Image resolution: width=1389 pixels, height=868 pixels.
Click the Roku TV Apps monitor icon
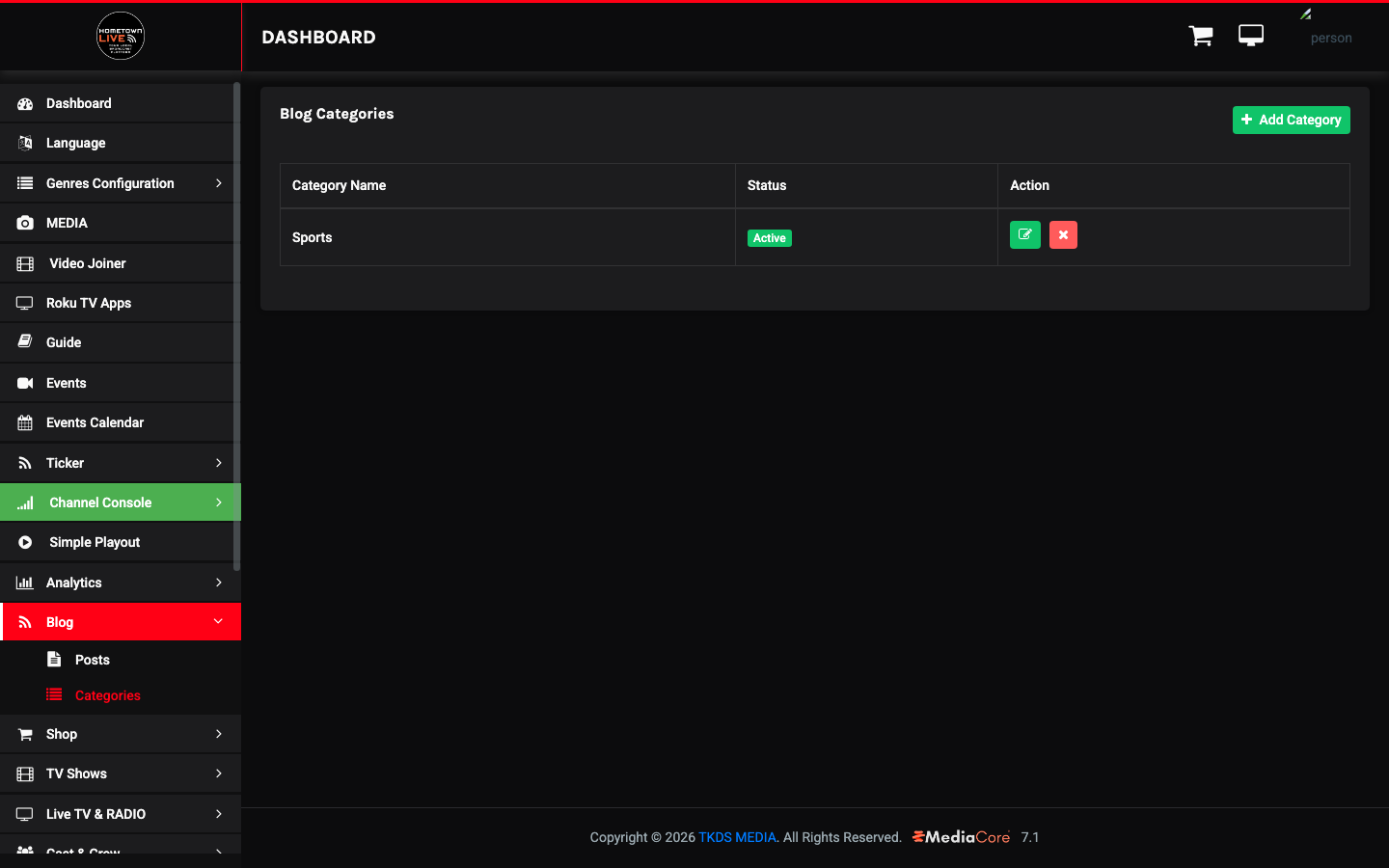pos(25,303)
